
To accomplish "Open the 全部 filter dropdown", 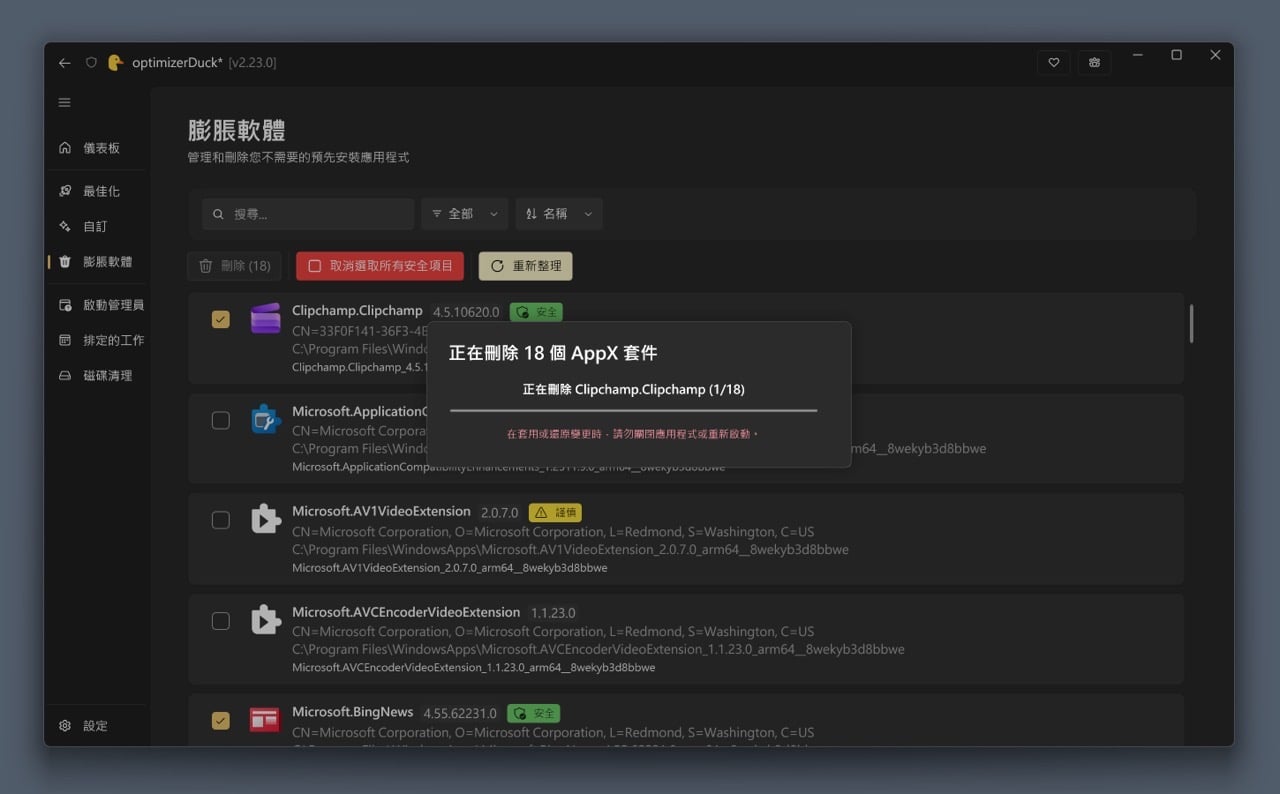I will [465, 214].
